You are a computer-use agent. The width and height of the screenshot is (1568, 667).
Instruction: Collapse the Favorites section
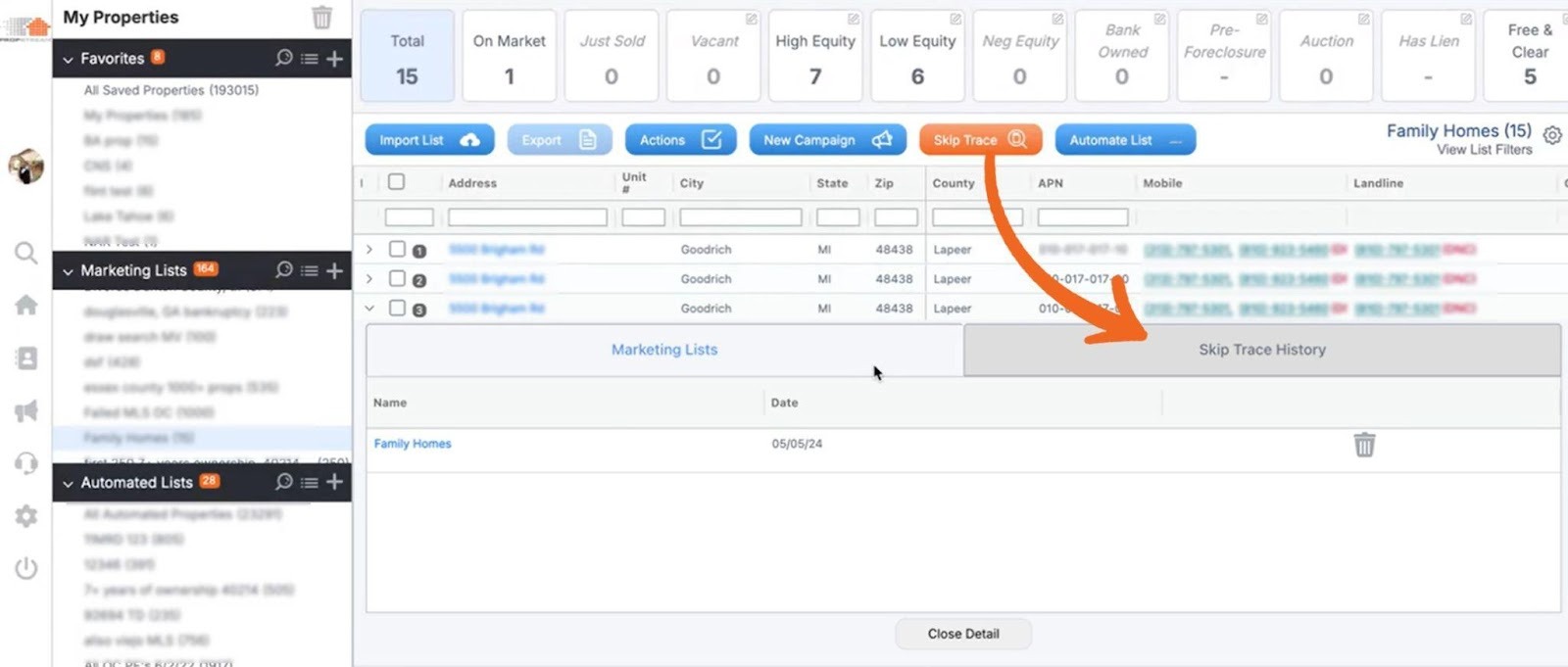(68, 60)
